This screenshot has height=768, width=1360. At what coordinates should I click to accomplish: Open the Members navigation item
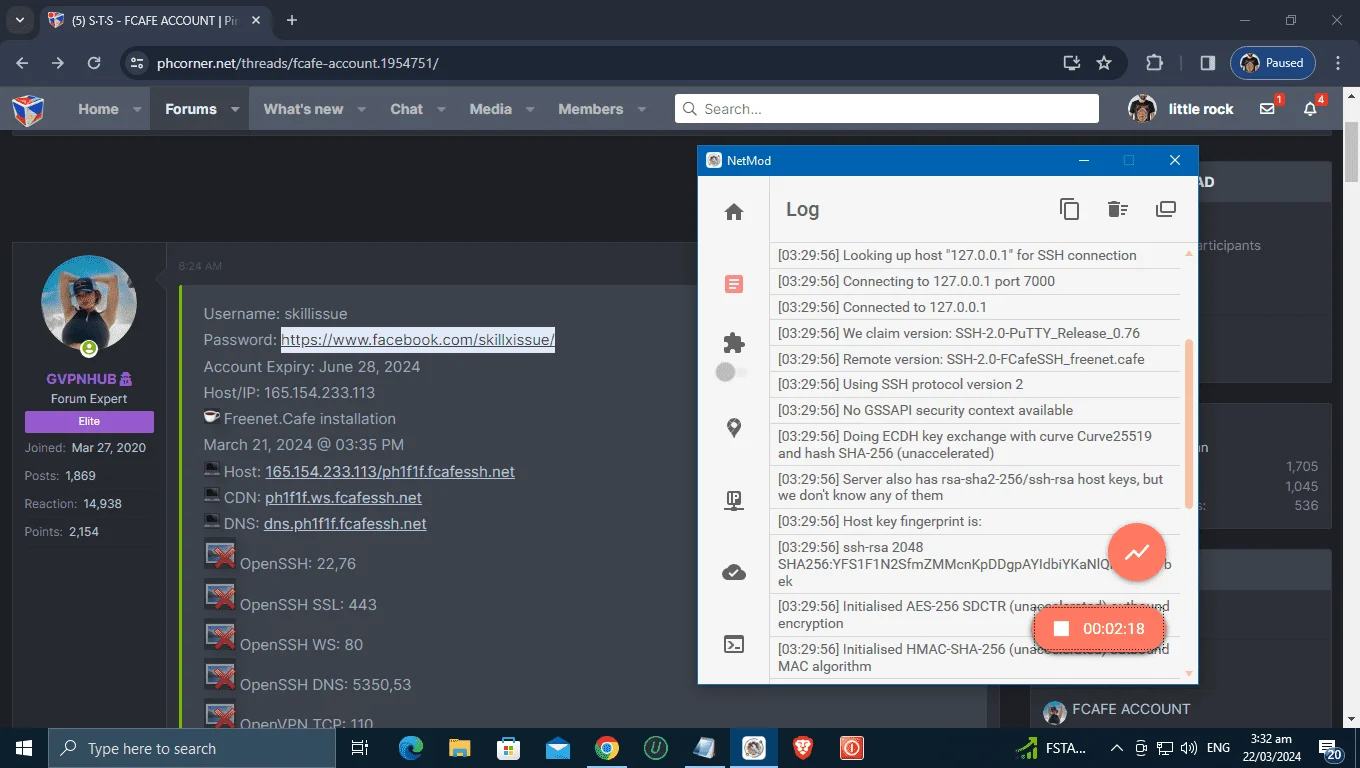click(590, 109)
